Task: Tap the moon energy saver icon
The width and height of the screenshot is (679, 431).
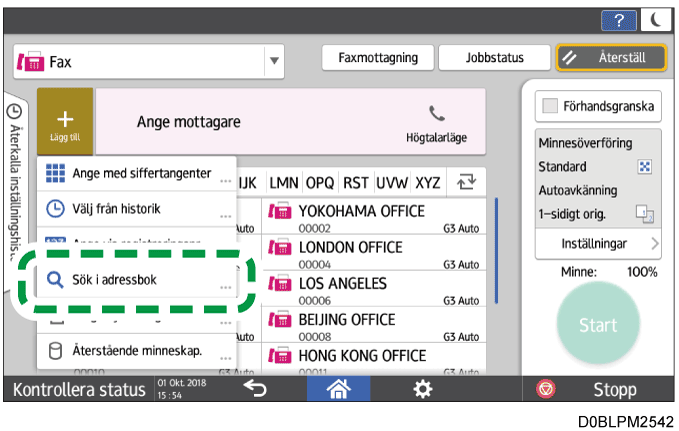Action: click(656, 21)
